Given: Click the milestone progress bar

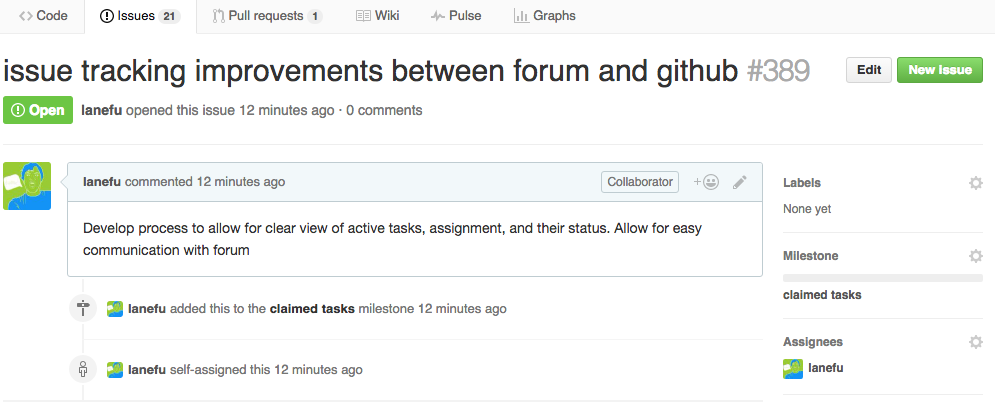Looking at the screenshot, I should tap(882, 277).
